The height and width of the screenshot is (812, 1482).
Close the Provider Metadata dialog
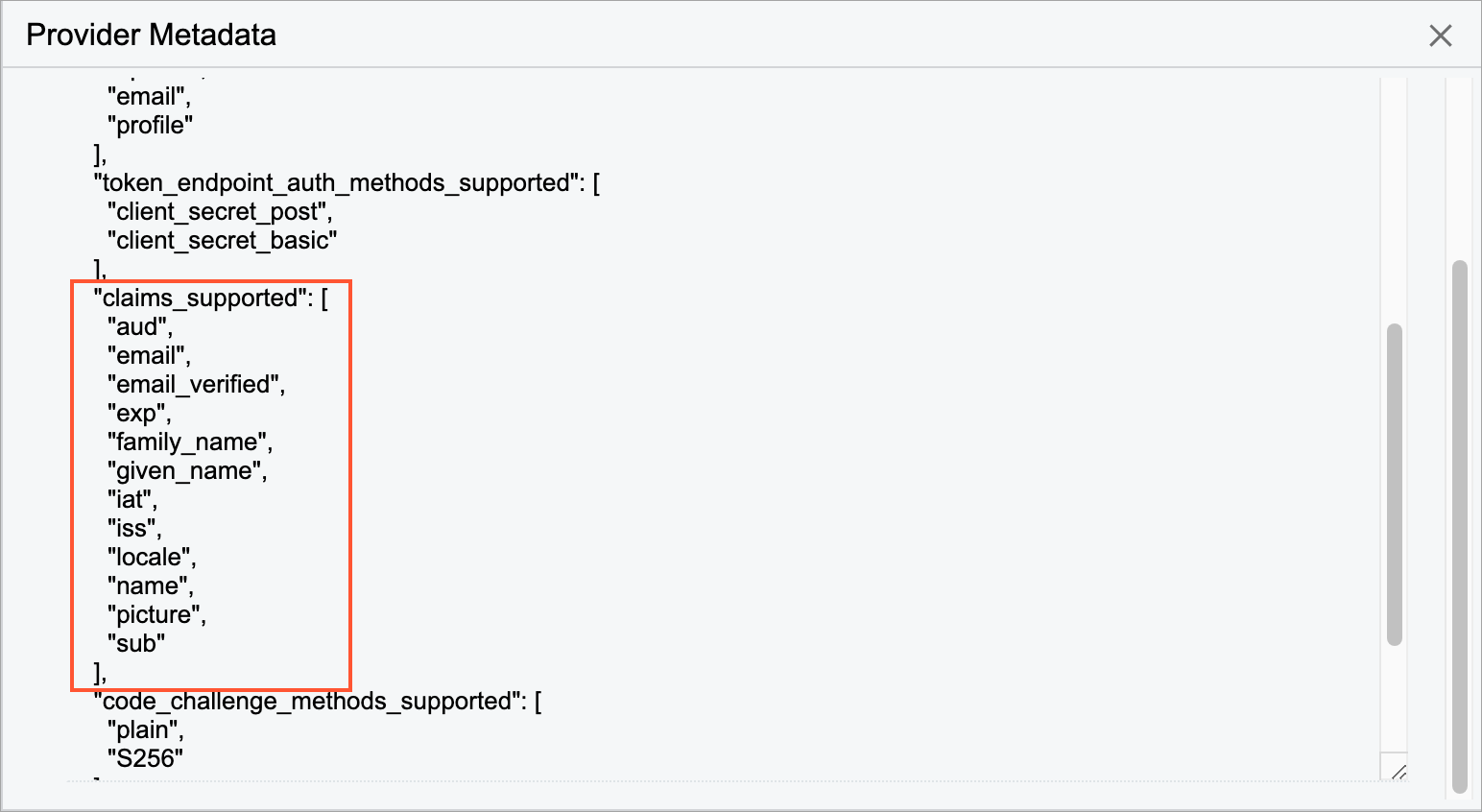coord(1440,36)
